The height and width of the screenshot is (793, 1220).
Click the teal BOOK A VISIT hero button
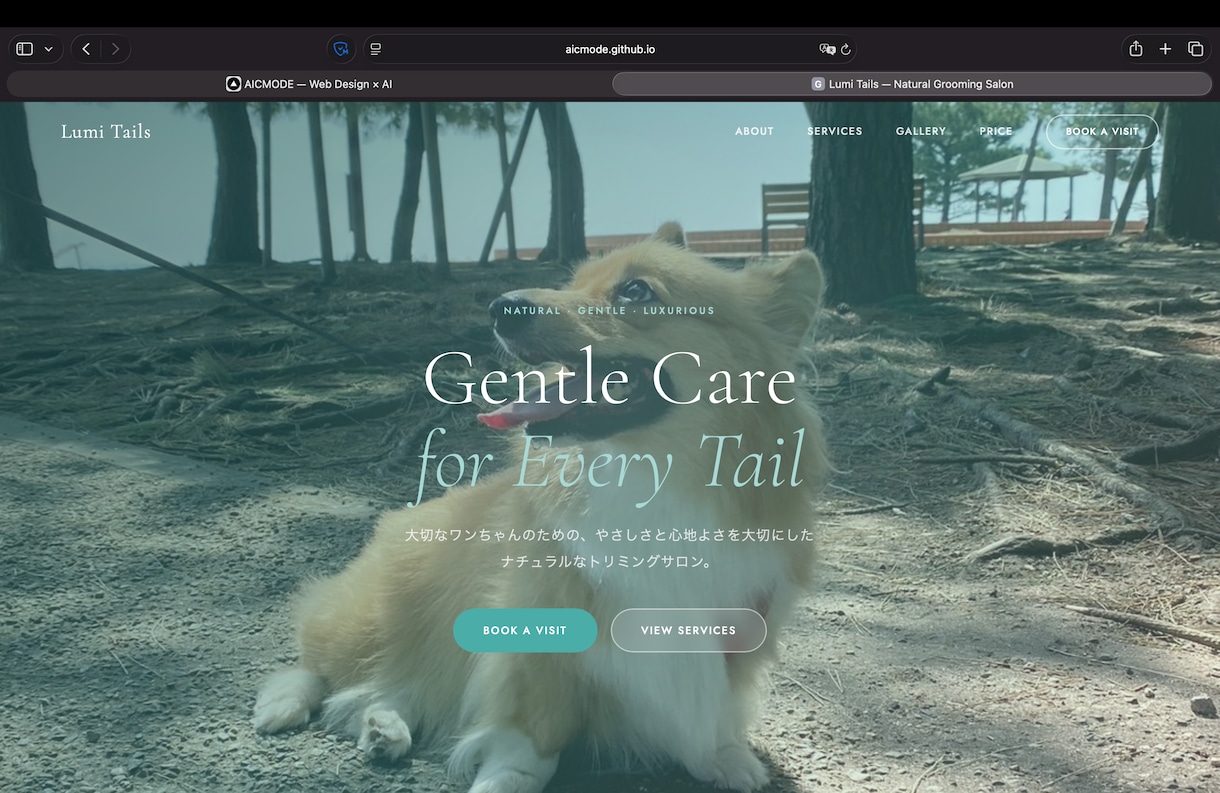pos(525,630)
